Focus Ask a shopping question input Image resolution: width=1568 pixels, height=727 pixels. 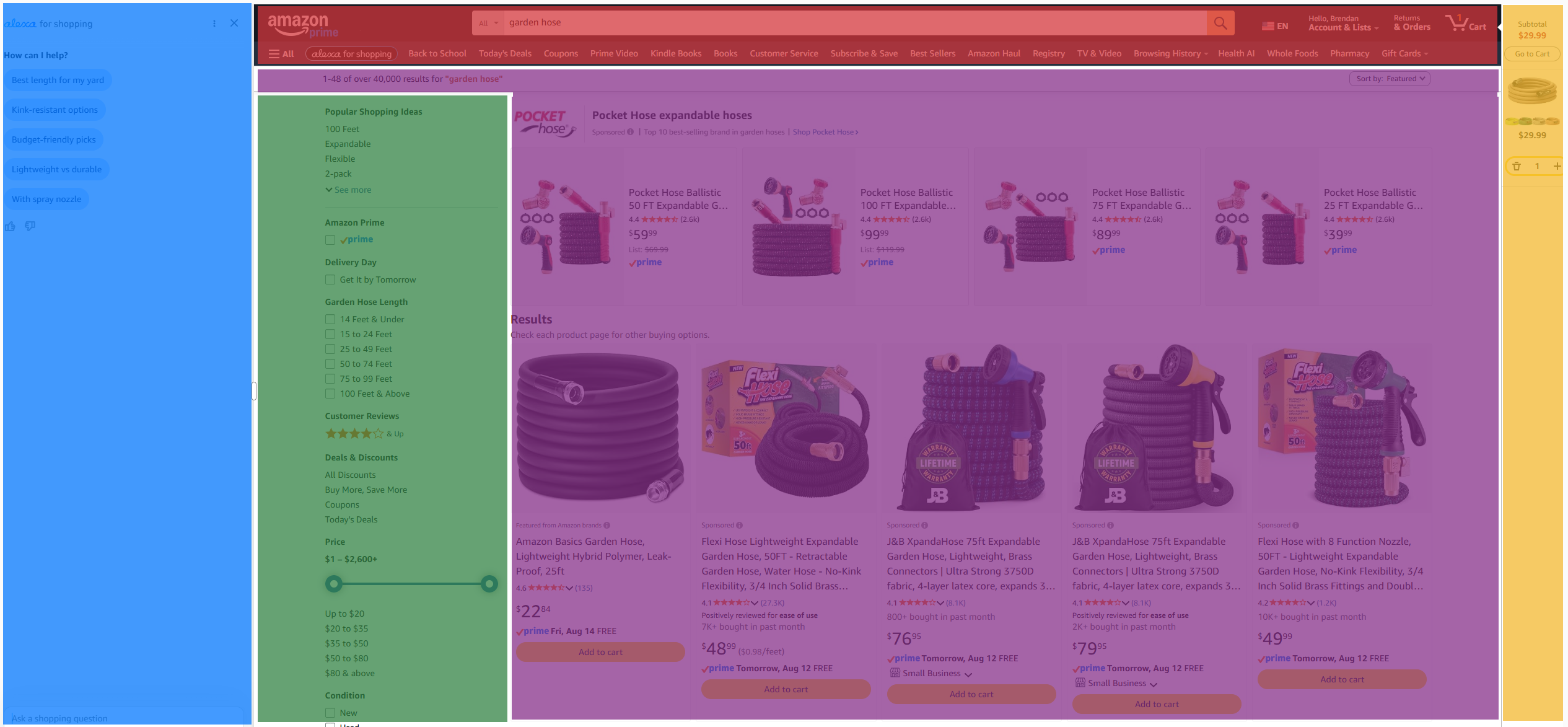click(124, 718)
